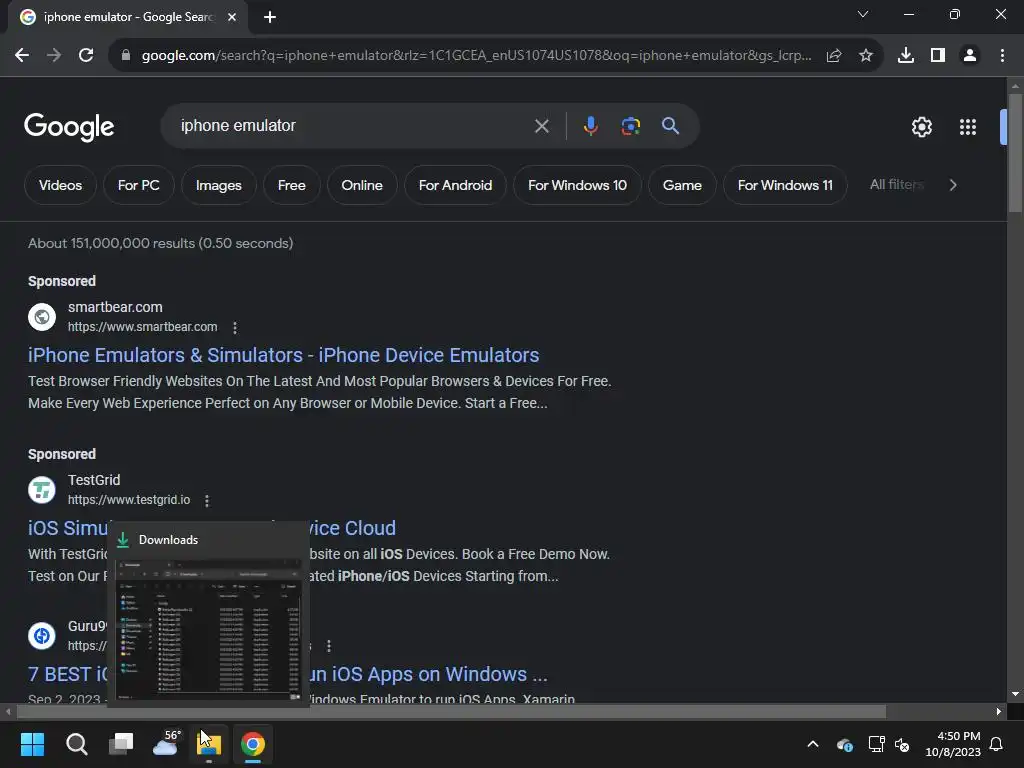Click the TestGrid favicon
The image size is (1024, 768).
click(x=42, y=490)
